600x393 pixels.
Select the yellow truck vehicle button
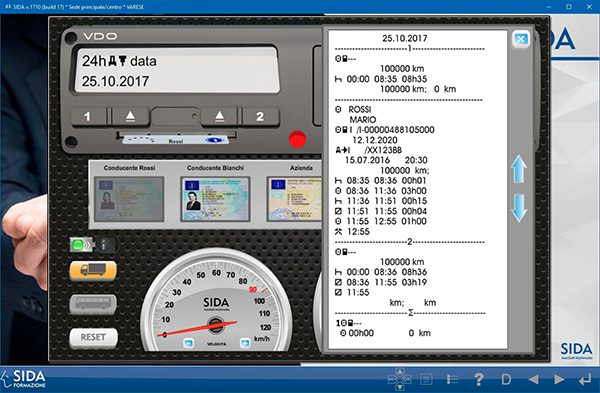pos(93,271)
